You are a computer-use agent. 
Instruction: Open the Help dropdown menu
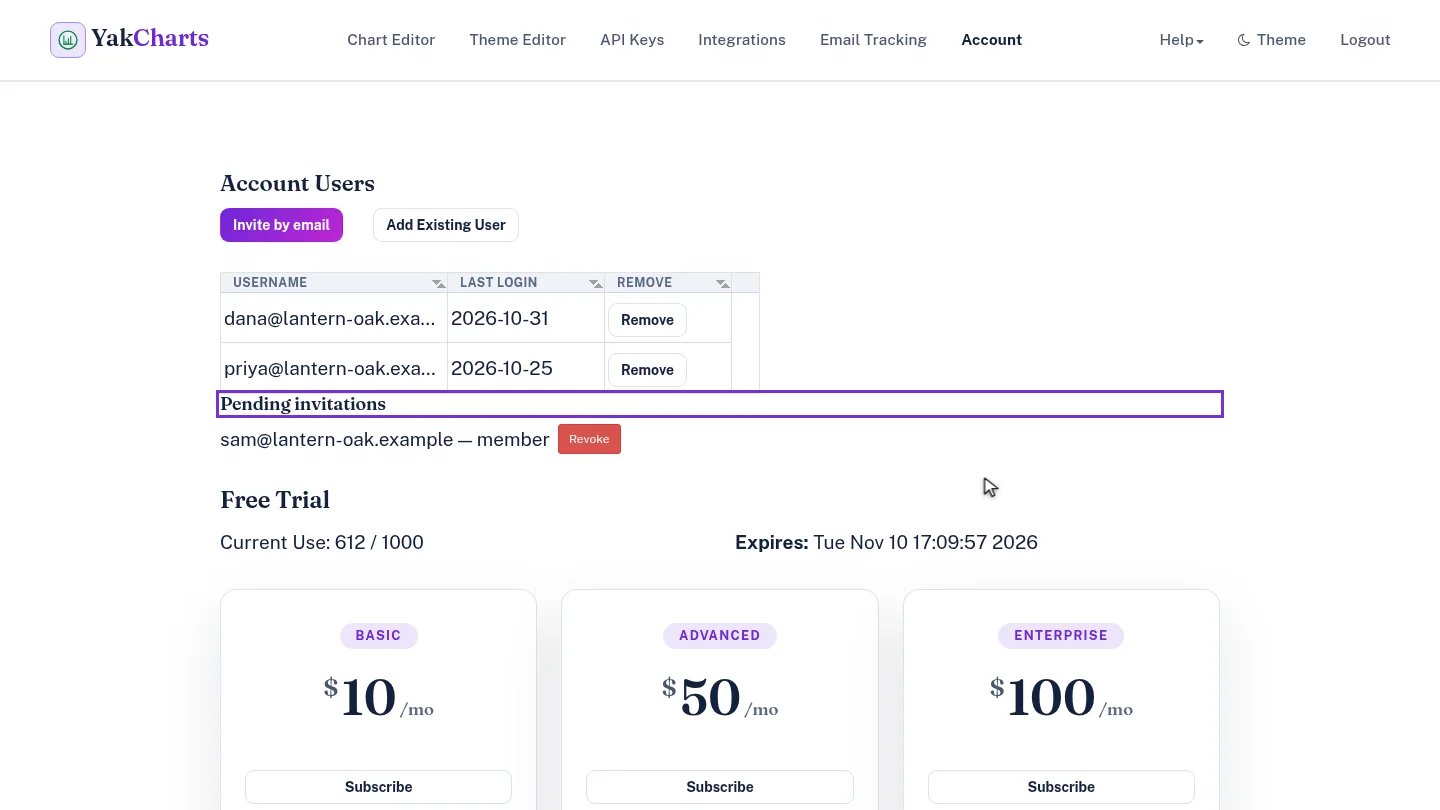click(x=1181, y=40)
